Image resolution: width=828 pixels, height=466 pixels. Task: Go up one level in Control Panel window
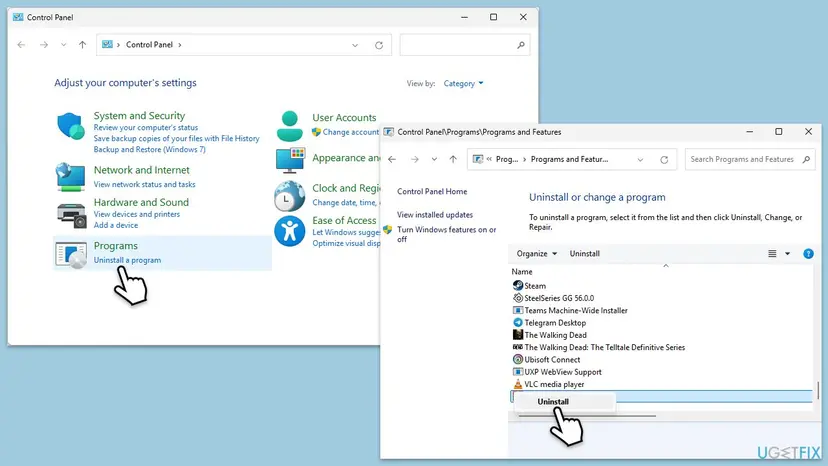[x=82, y=45]
